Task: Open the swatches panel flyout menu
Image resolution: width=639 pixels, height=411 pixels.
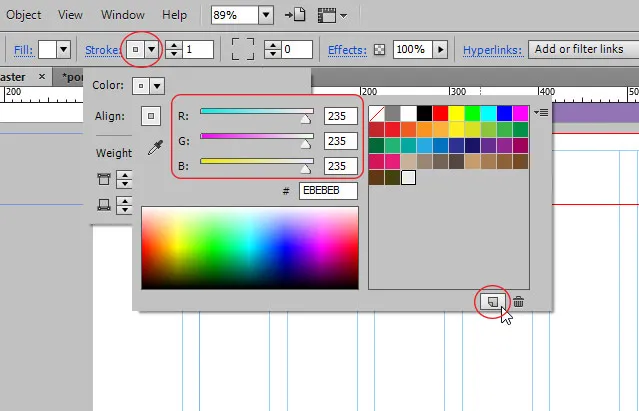Action: click(x=541, y=112)
